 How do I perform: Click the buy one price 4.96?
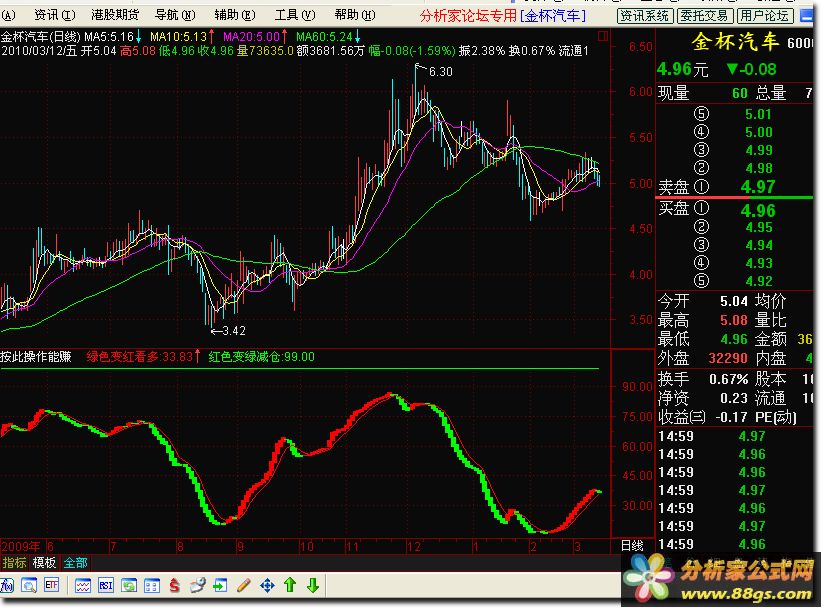pos(758,211)
